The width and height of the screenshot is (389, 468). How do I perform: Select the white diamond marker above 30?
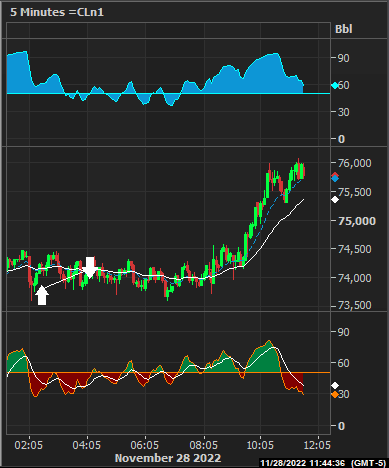[x=335, y=386]
